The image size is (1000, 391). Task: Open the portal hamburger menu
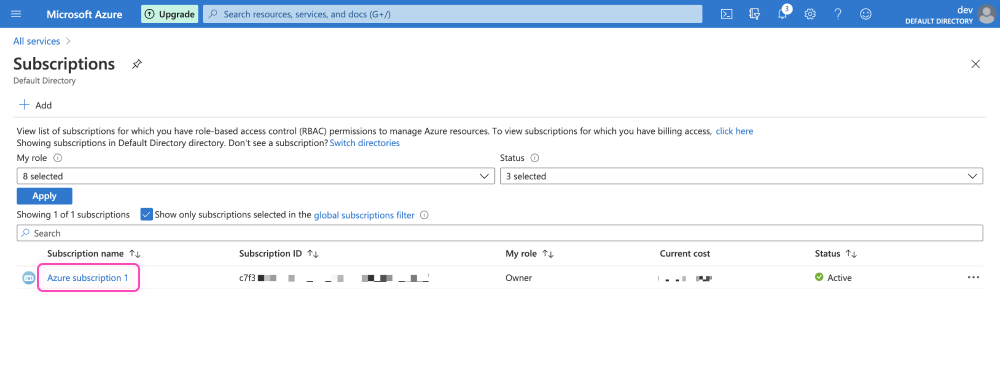tap(16, 14)
